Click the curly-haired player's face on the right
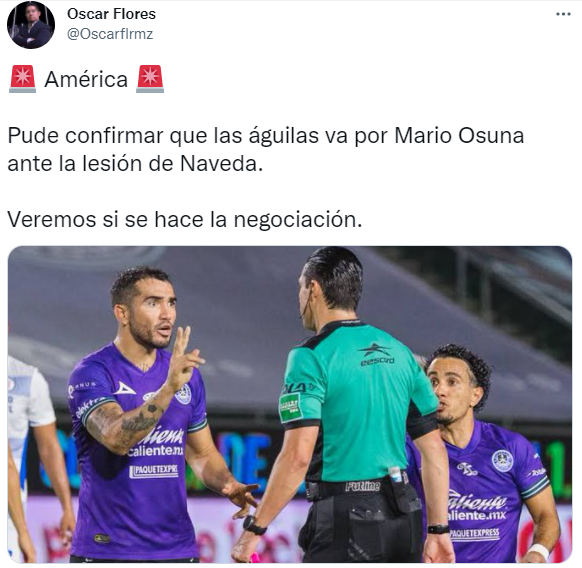This screenshot has width=582, height=568. click(450, 393)
